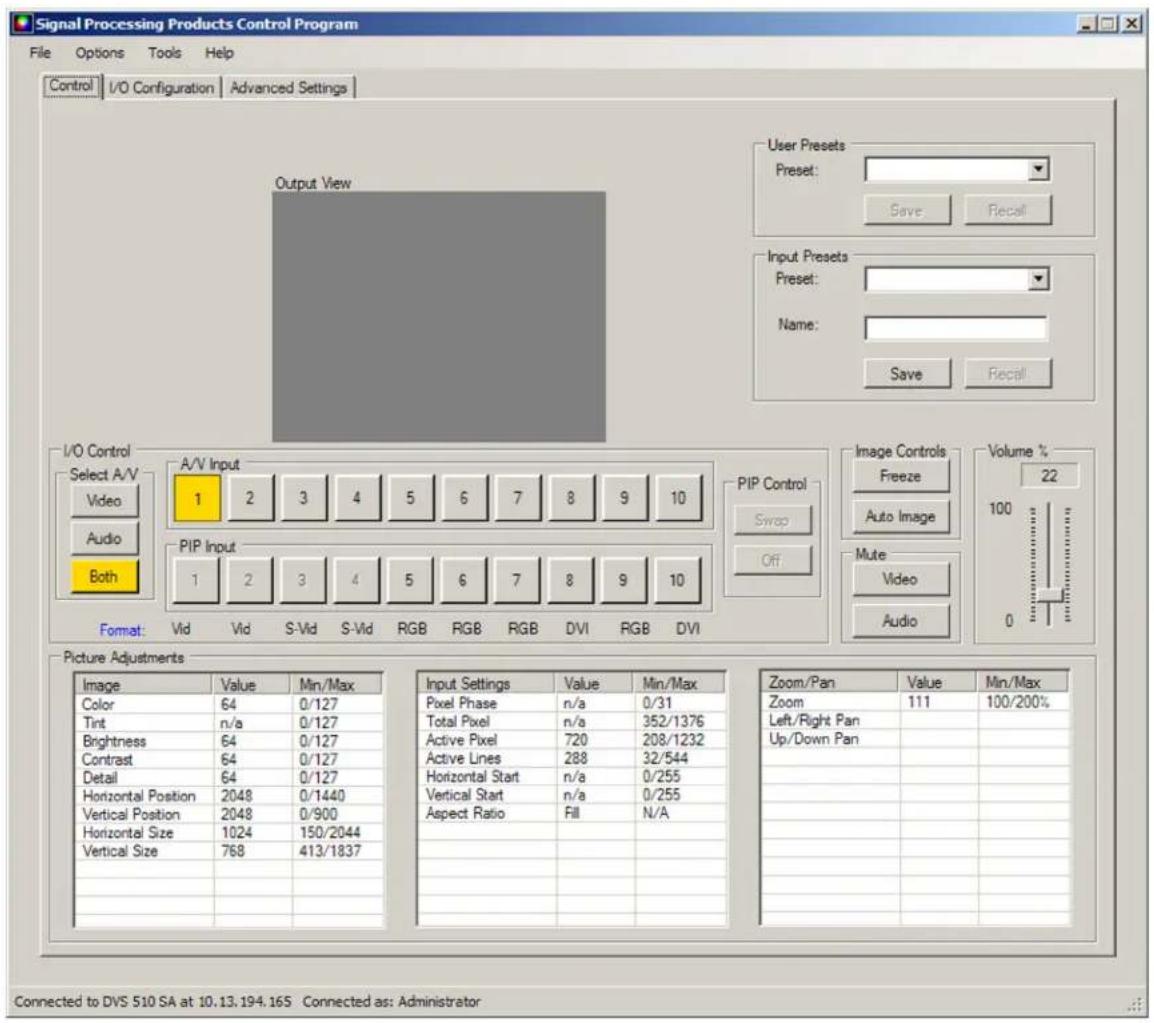Image resolution: width=1154 pixels, height=1023 pixels.
Task: Select the Control tab
Action: 71,85
